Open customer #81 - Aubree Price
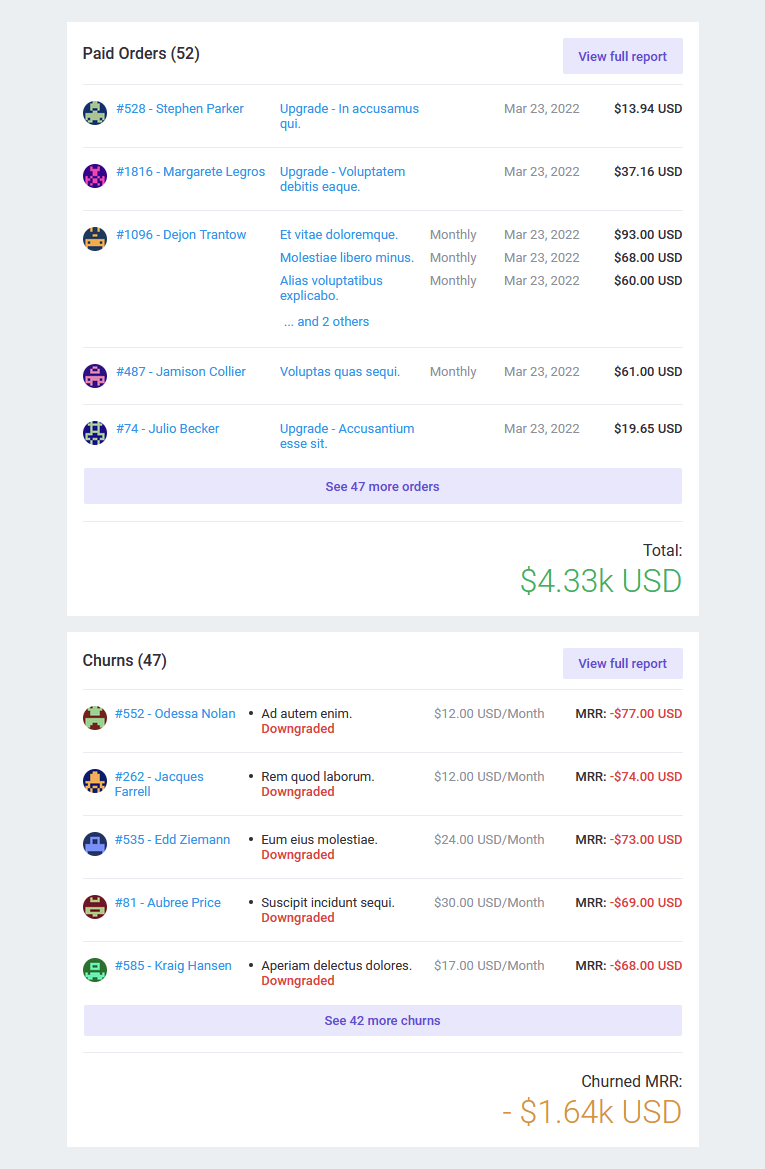Image resolution: width=765 pixels, height=1169 pixels. tap(168, 903)
